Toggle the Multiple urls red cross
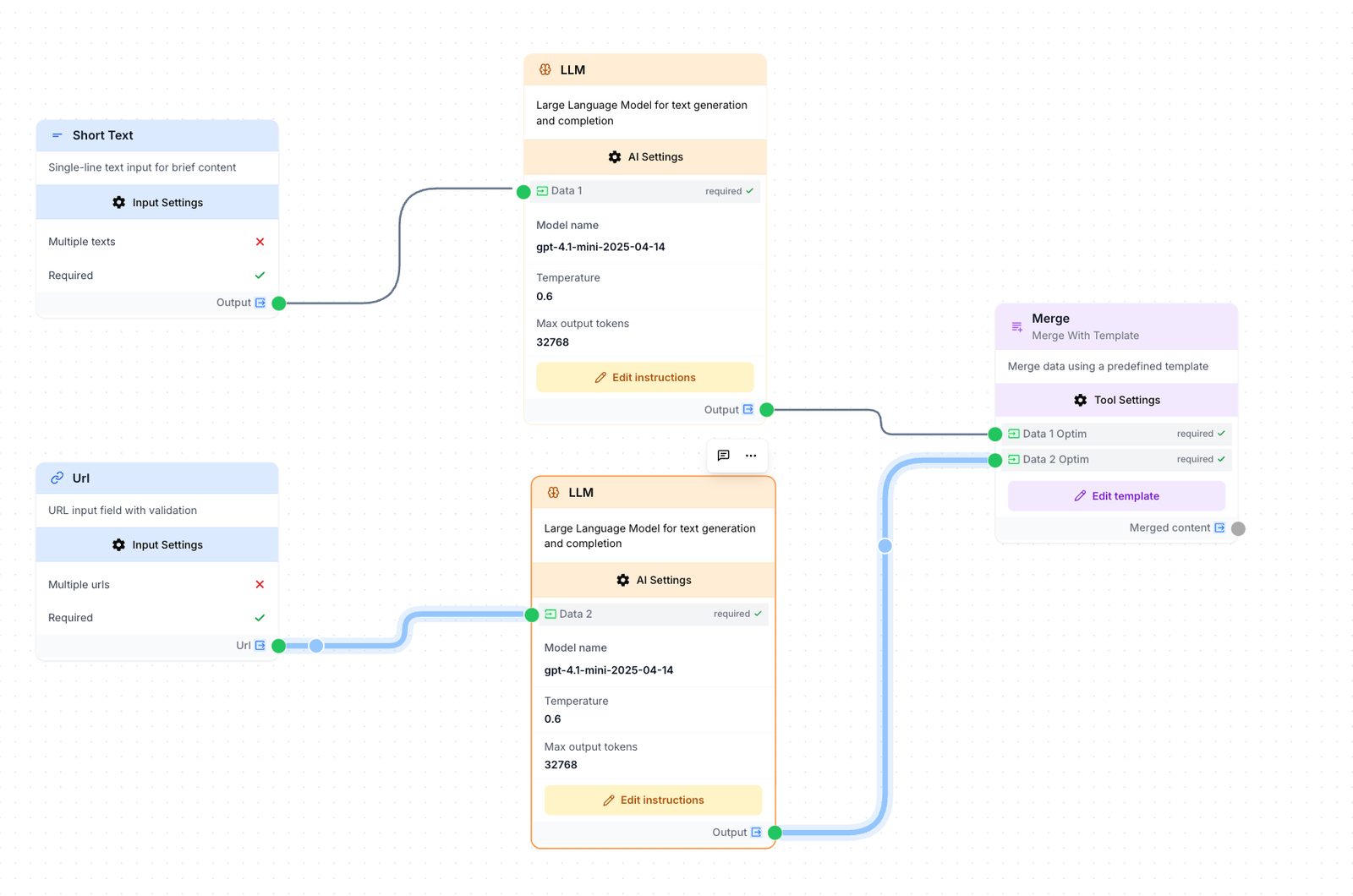1353x896 pixels. click(260, 585)
